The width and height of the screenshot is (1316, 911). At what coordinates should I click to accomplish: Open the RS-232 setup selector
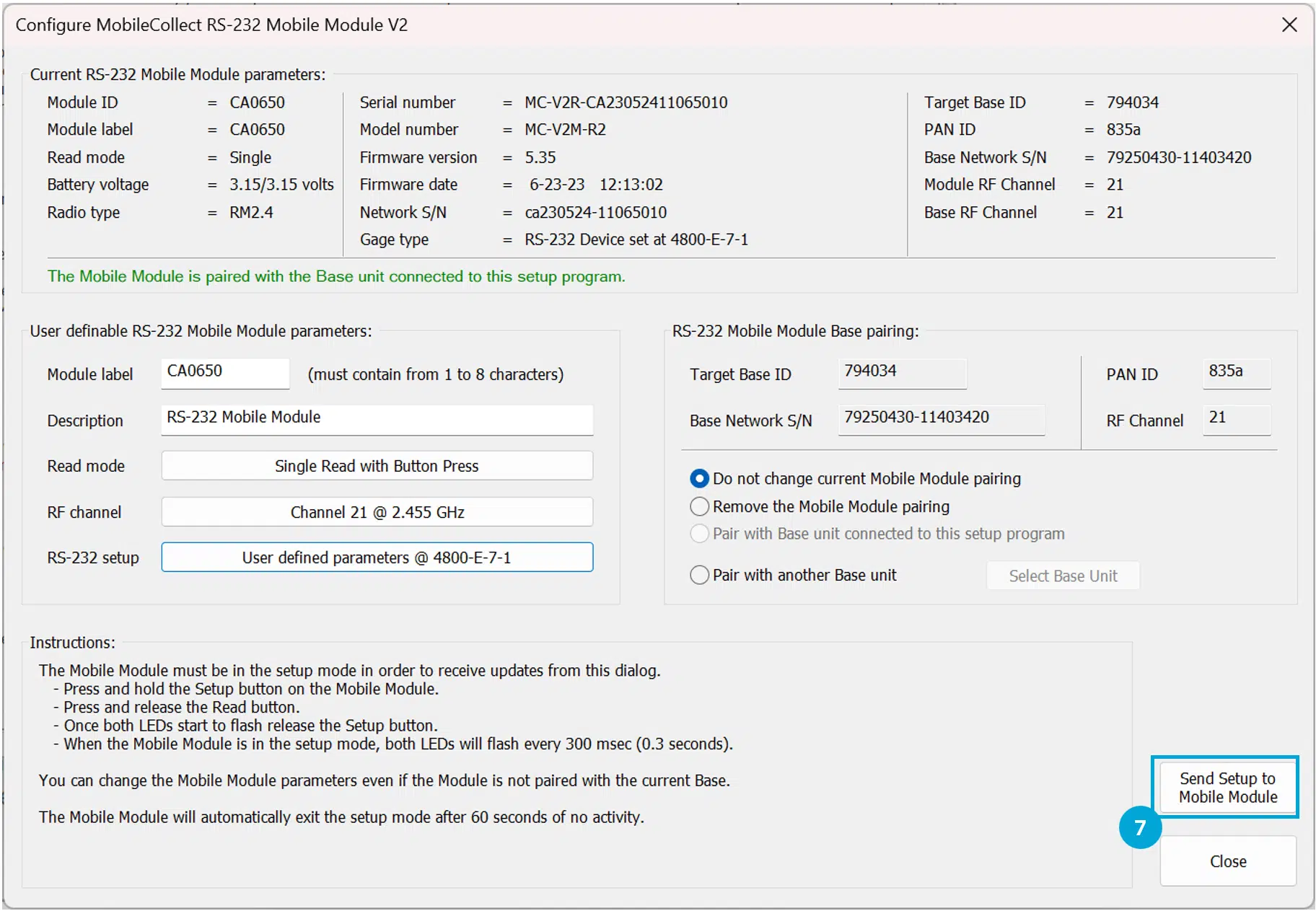click(377, 557)
